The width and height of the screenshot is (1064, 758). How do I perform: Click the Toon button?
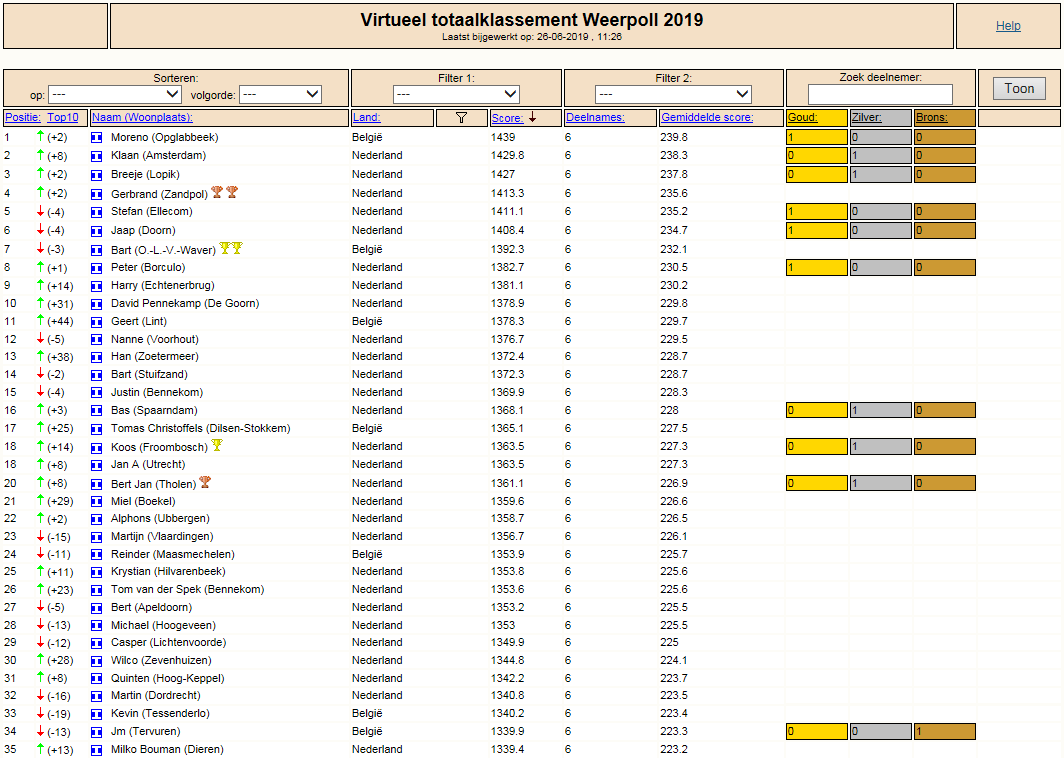click(x=1019, y=88)
